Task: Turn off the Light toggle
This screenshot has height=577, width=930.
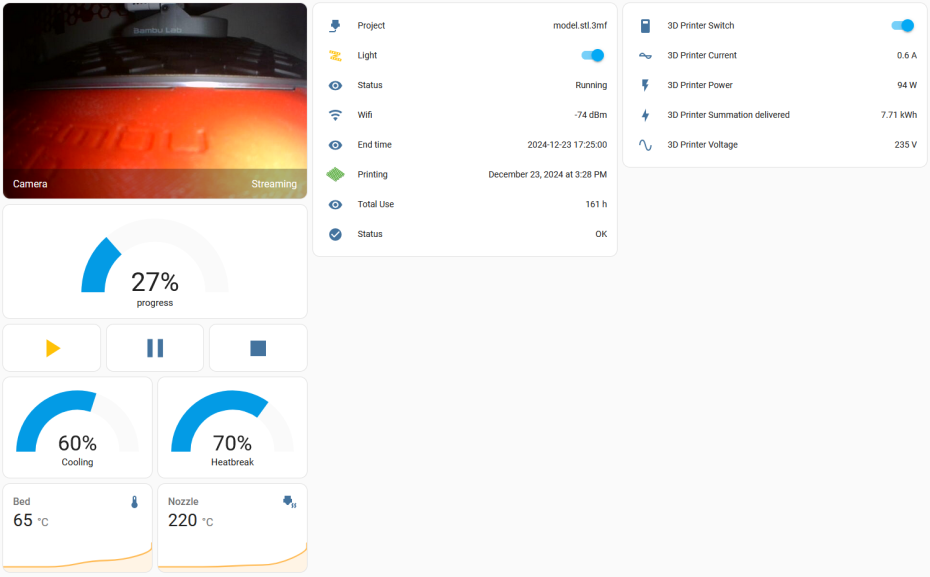Action: point(590,55)
